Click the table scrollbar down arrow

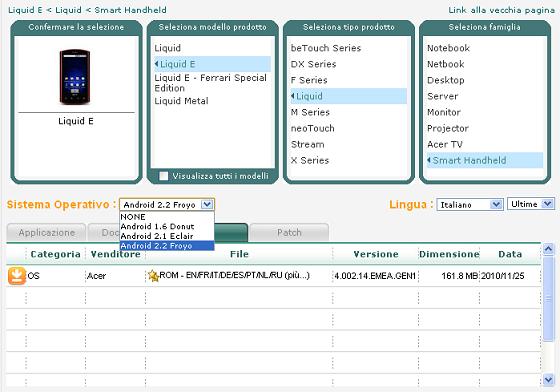[548, 380]
